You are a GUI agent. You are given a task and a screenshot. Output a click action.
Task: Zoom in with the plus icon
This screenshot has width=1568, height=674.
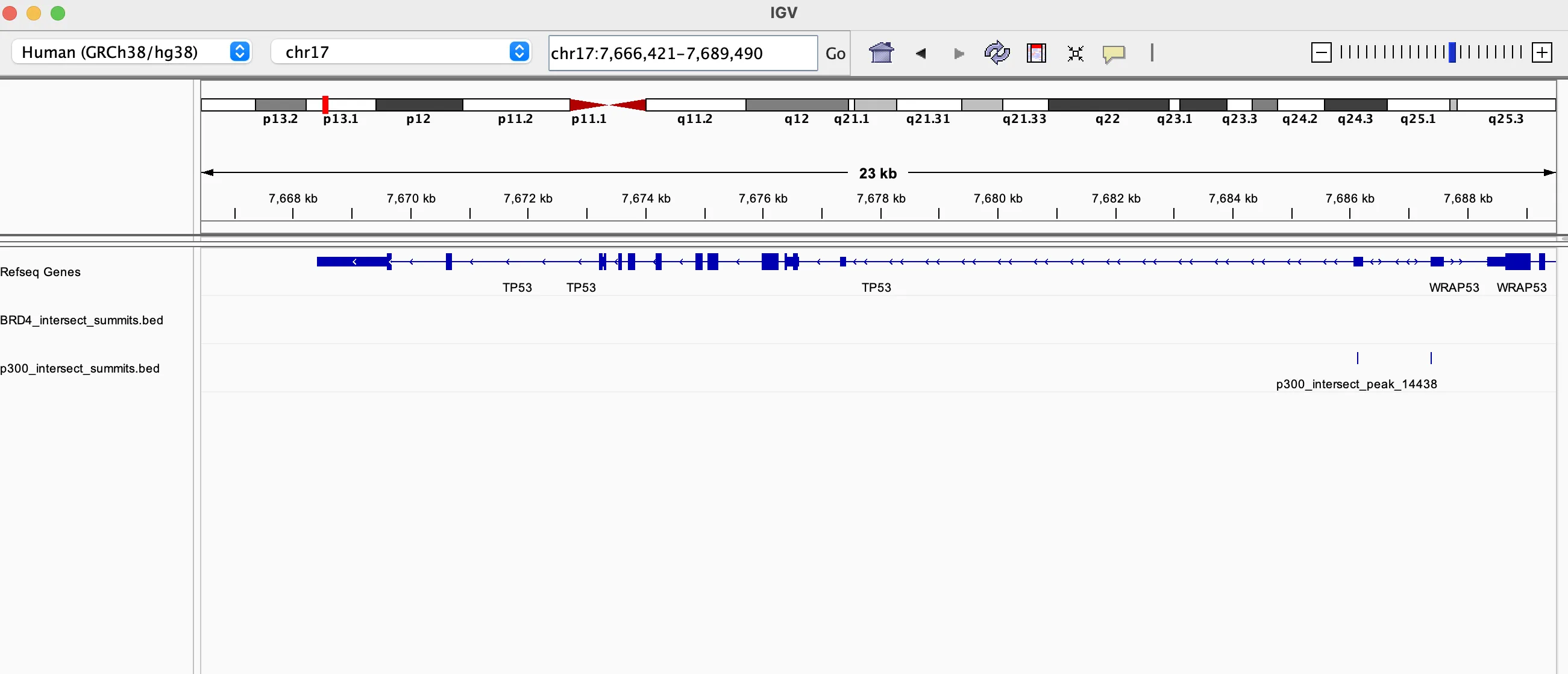tap(1541, 52)
